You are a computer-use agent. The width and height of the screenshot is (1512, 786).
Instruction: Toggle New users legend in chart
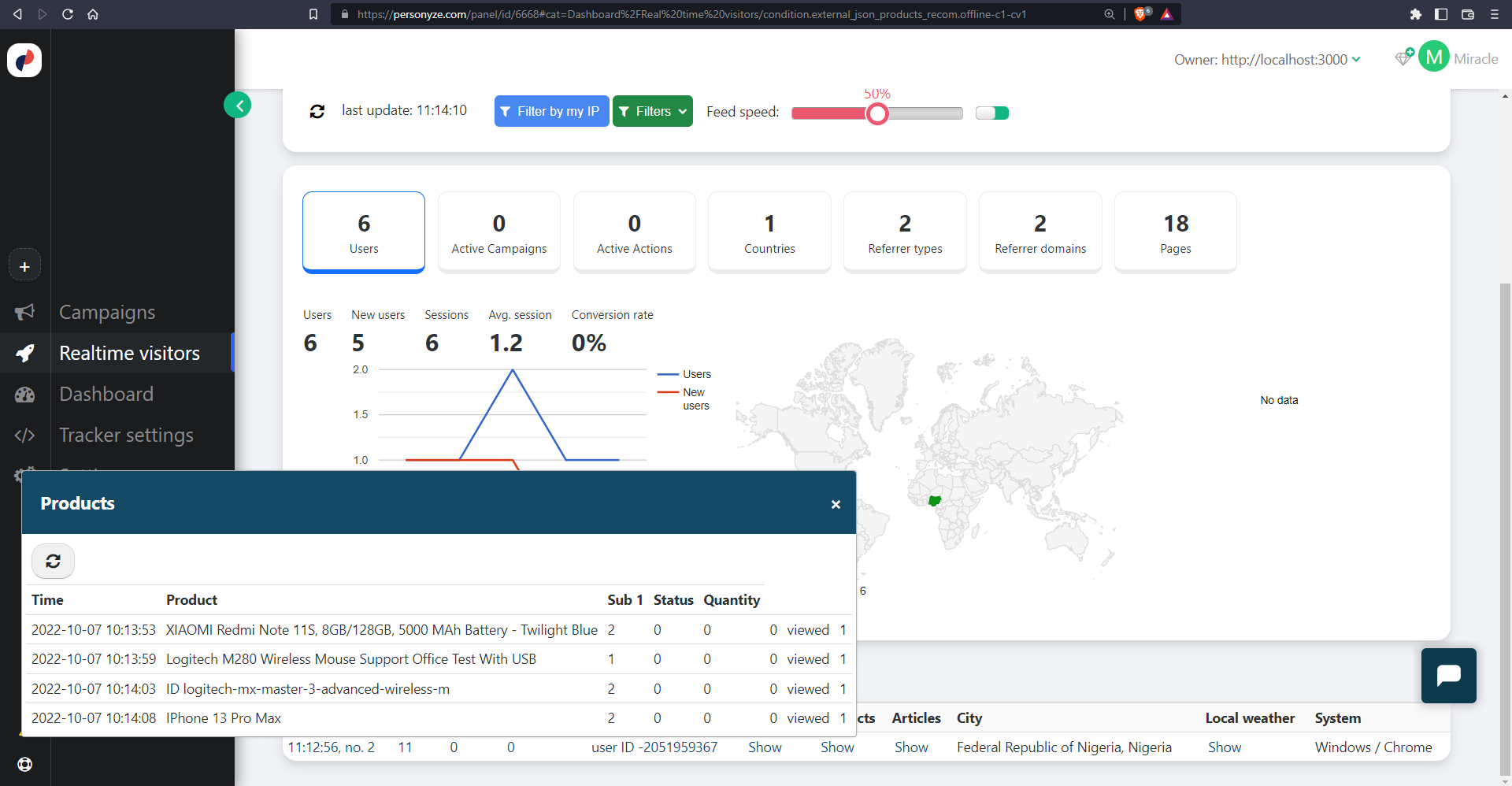coord(684,399)
